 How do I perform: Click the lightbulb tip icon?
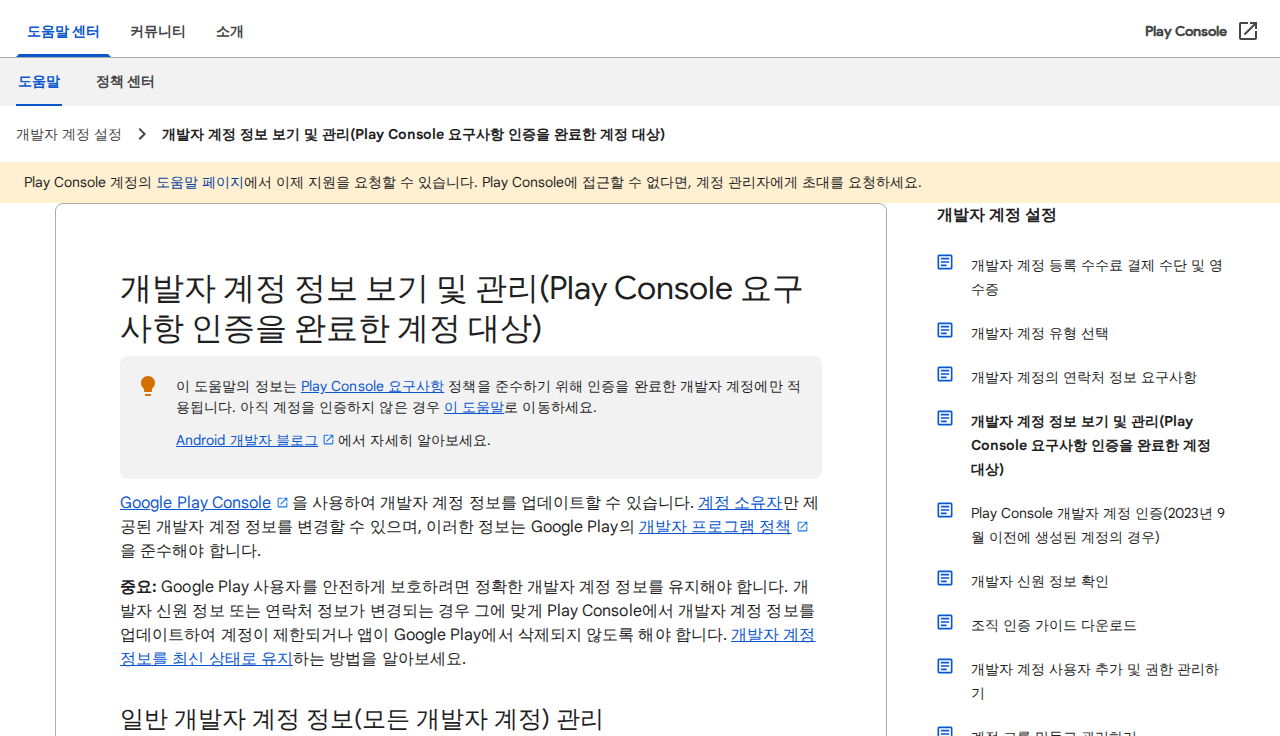(148, 386)
